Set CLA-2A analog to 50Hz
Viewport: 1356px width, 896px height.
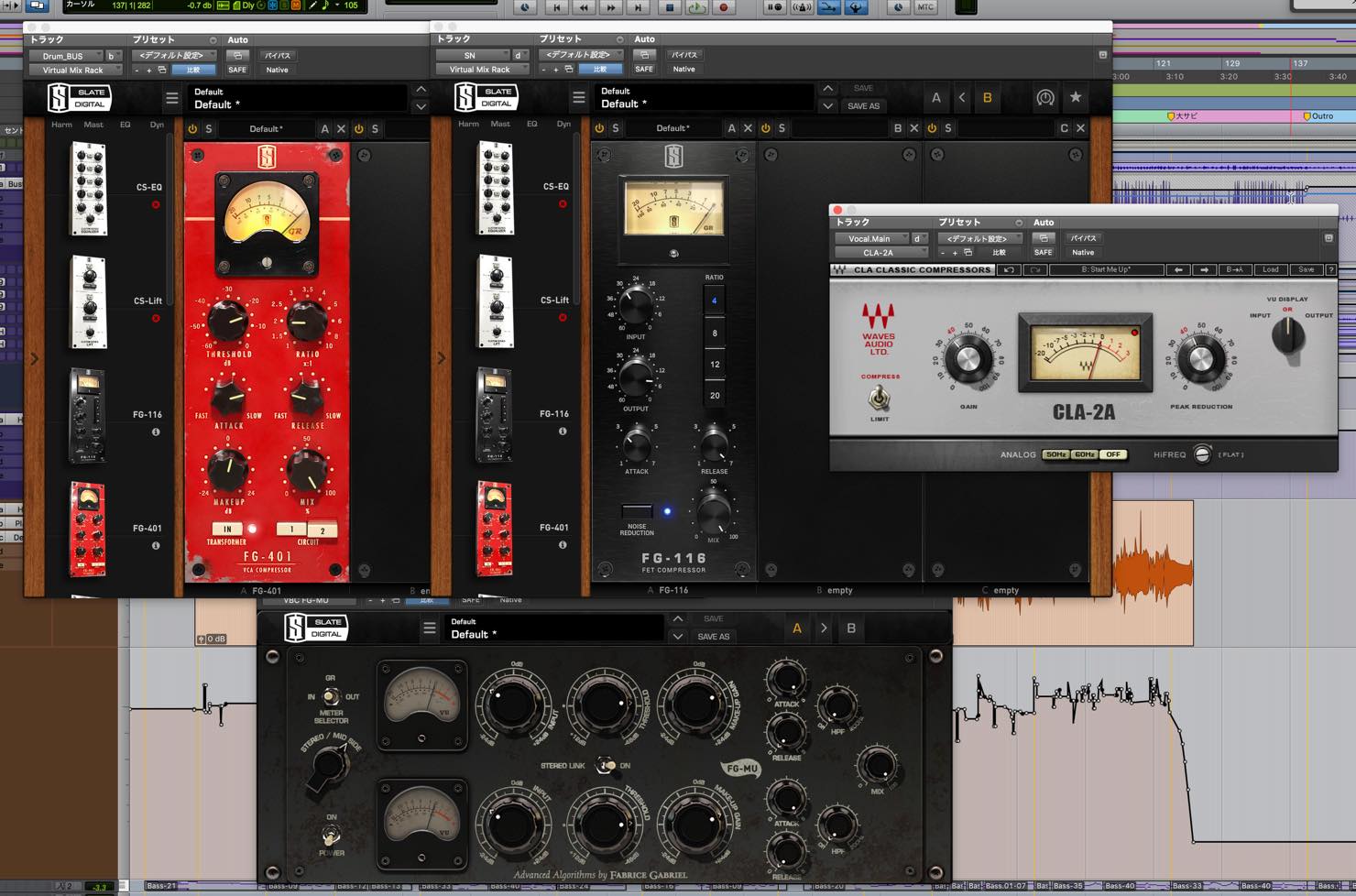(x=1055, y=454)
